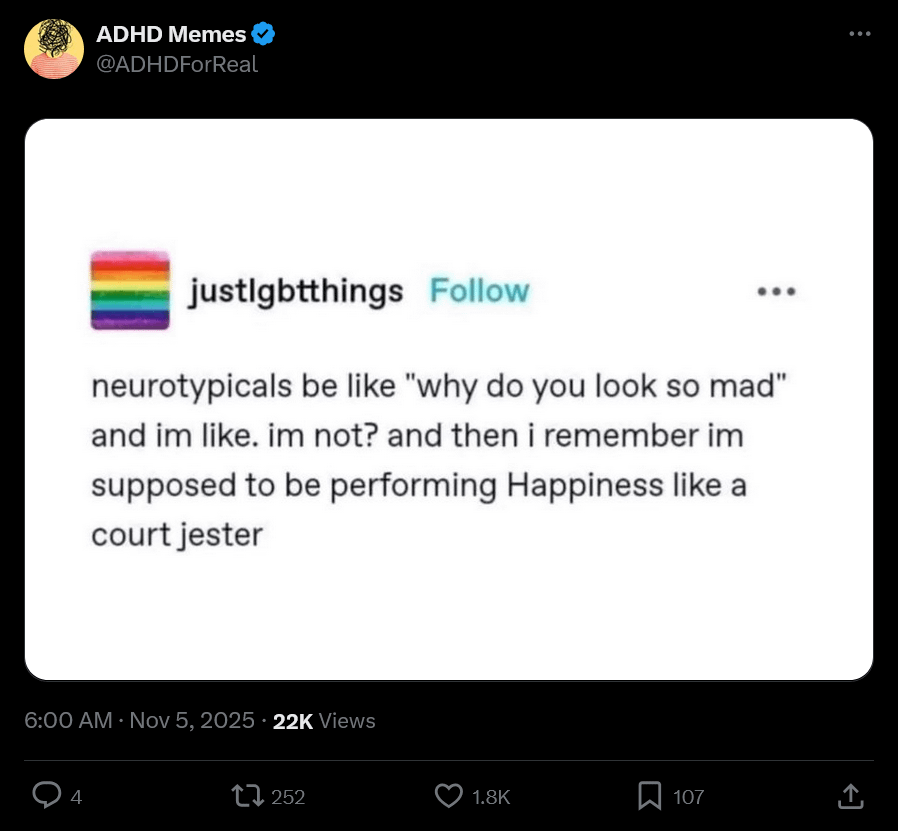Click the 107 bookmarks count
Screen dimensions: 898x831
689,797
